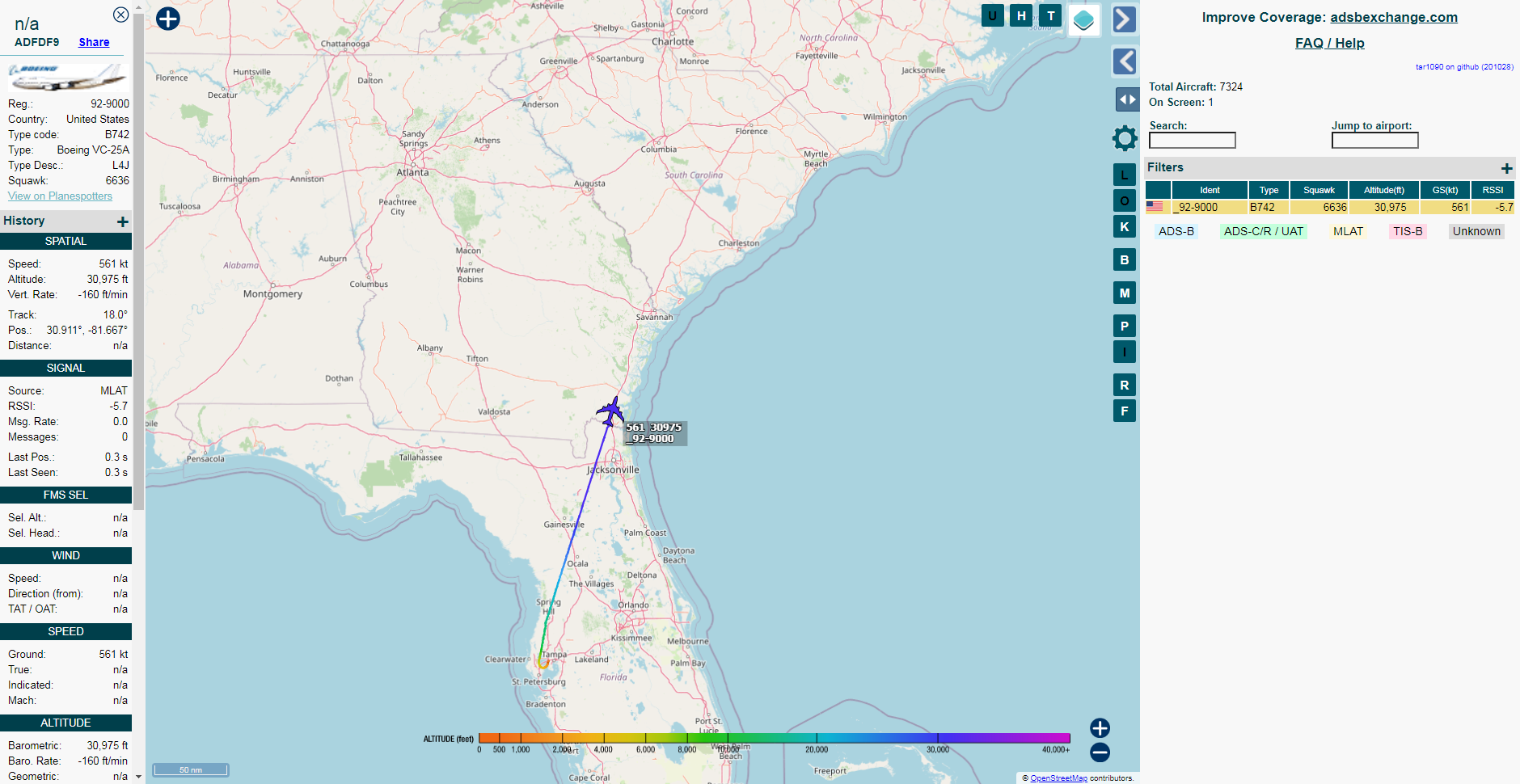
Task: Open the map layers selector icon
Action: coord(1083,20)
